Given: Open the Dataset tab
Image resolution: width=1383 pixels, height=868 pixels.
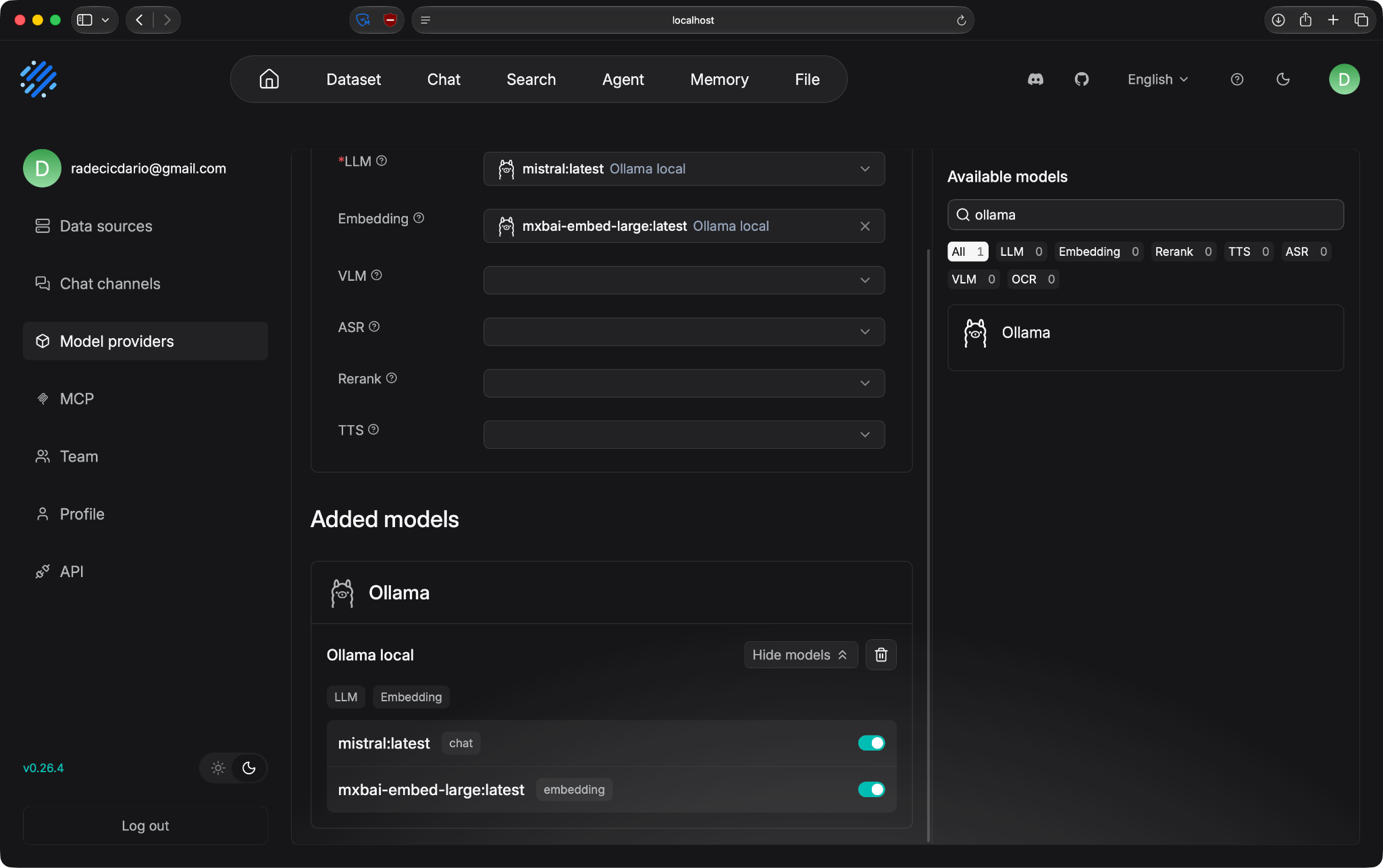Looking at the screenshot, I should pos(353,79).
